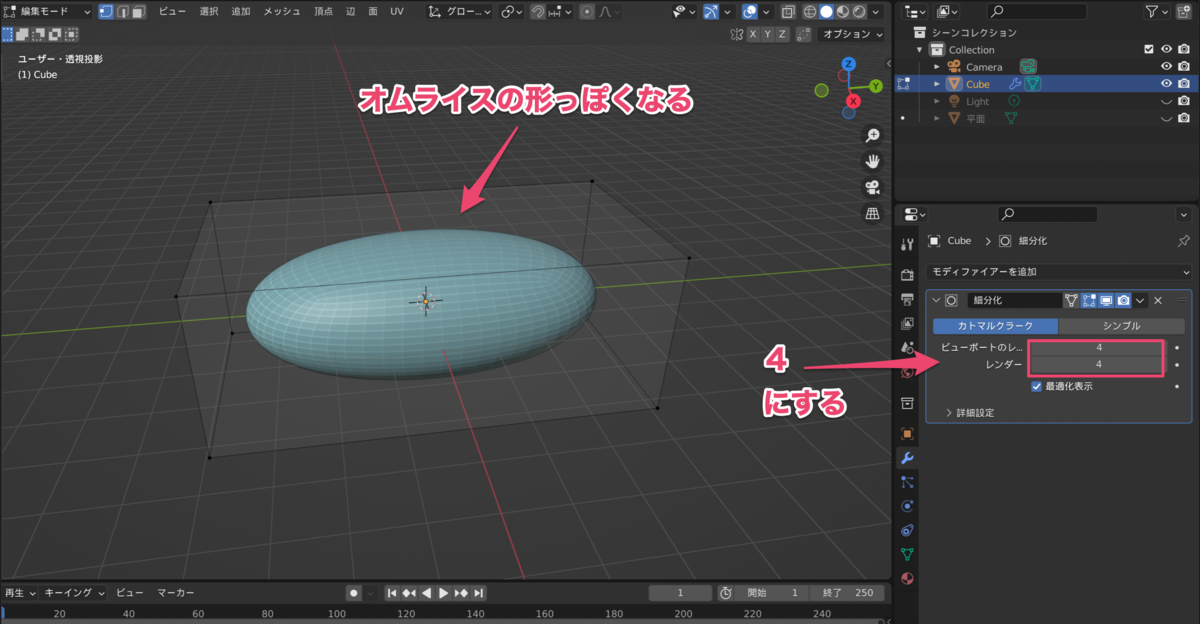Open the Output properties tab icon

pos(908,299)
